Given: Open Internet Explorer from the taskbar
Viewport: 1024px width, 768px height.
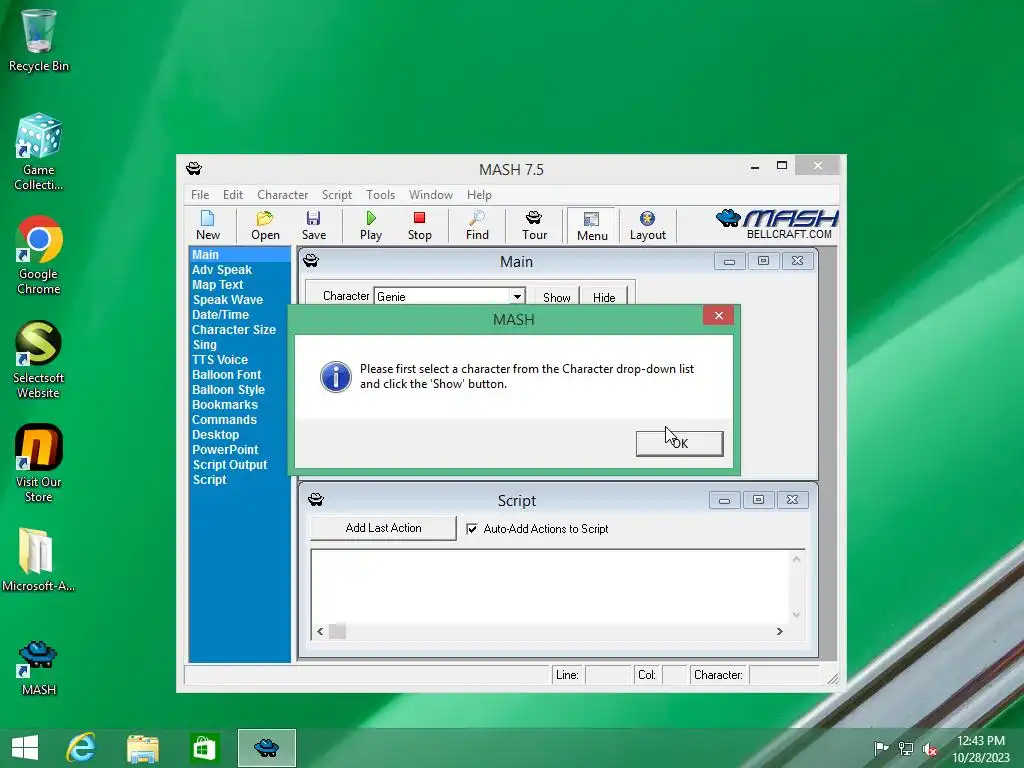Looking at the screenshot, I should tap(81, 748).
